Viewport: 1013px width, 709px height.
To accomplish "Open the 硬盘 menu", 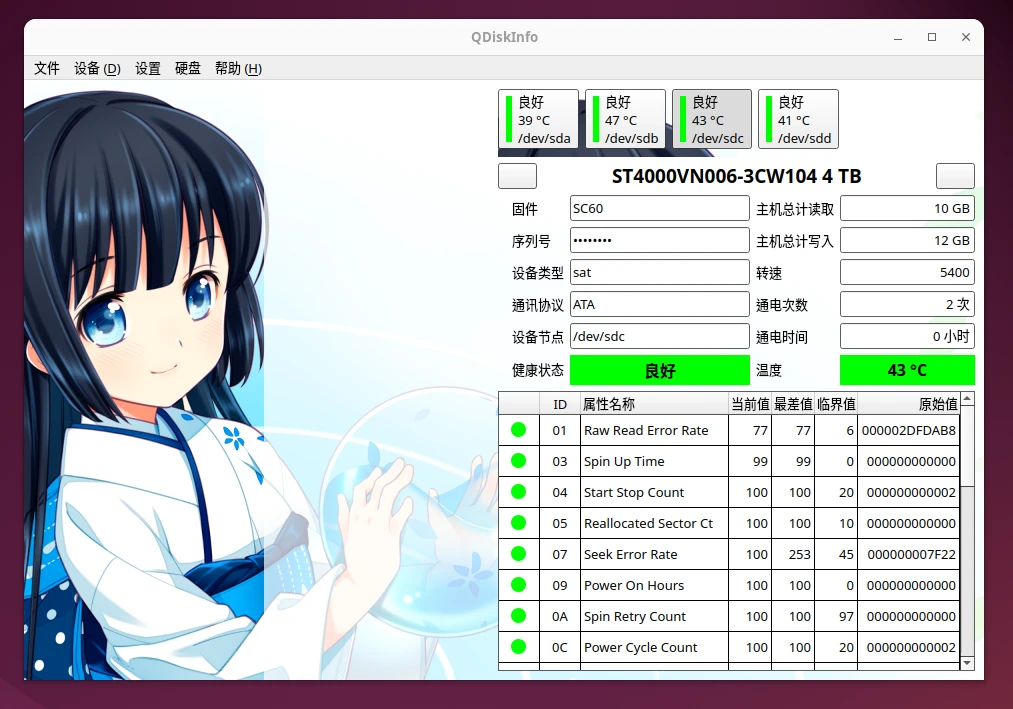I will 188,68.
